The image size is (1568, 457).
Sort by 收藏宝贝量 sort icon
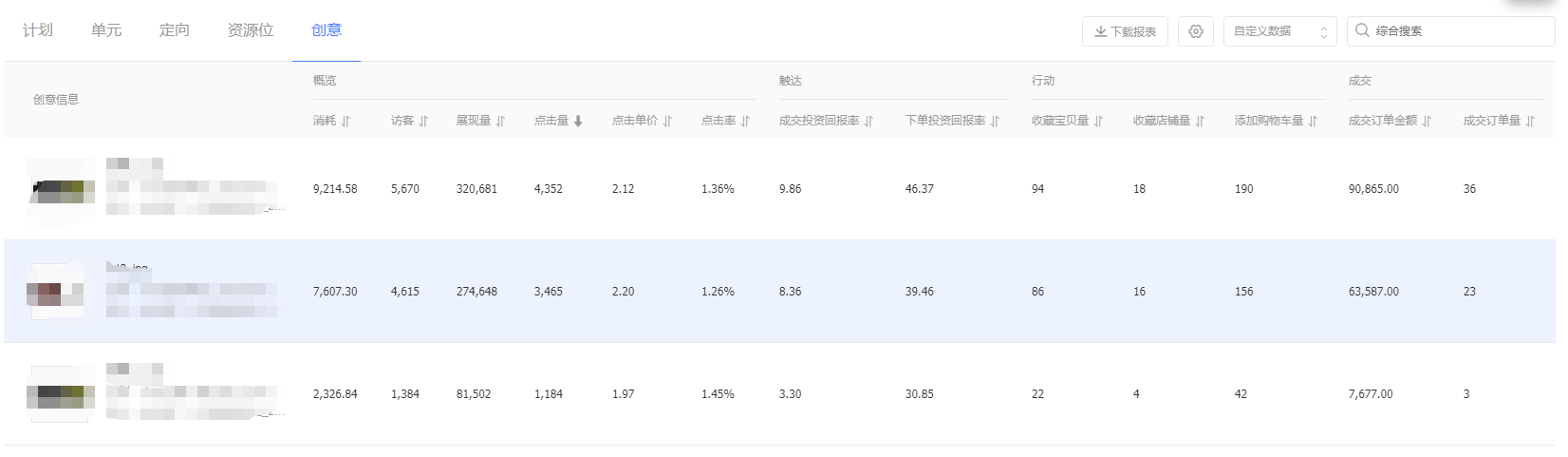pos(1098,121)
